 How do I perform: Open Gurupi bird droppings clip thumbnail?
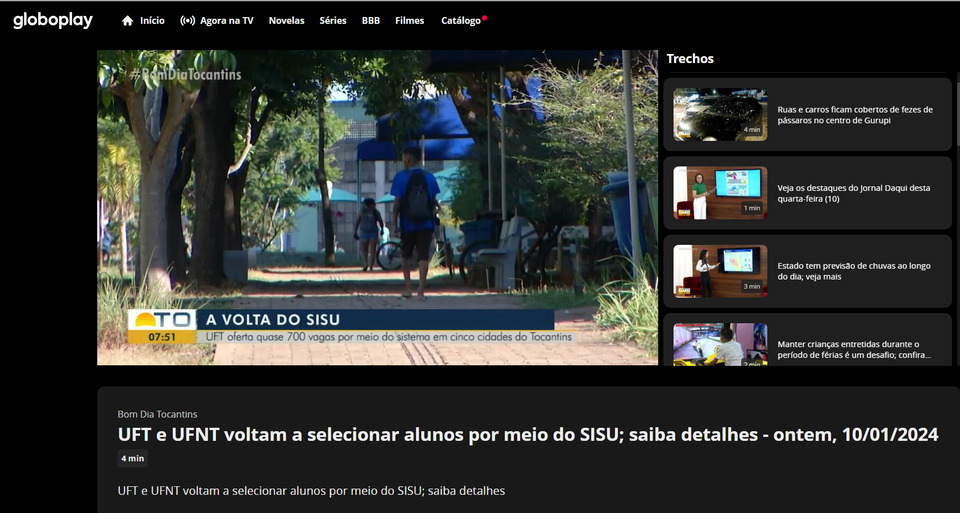(x=720, y=114)
